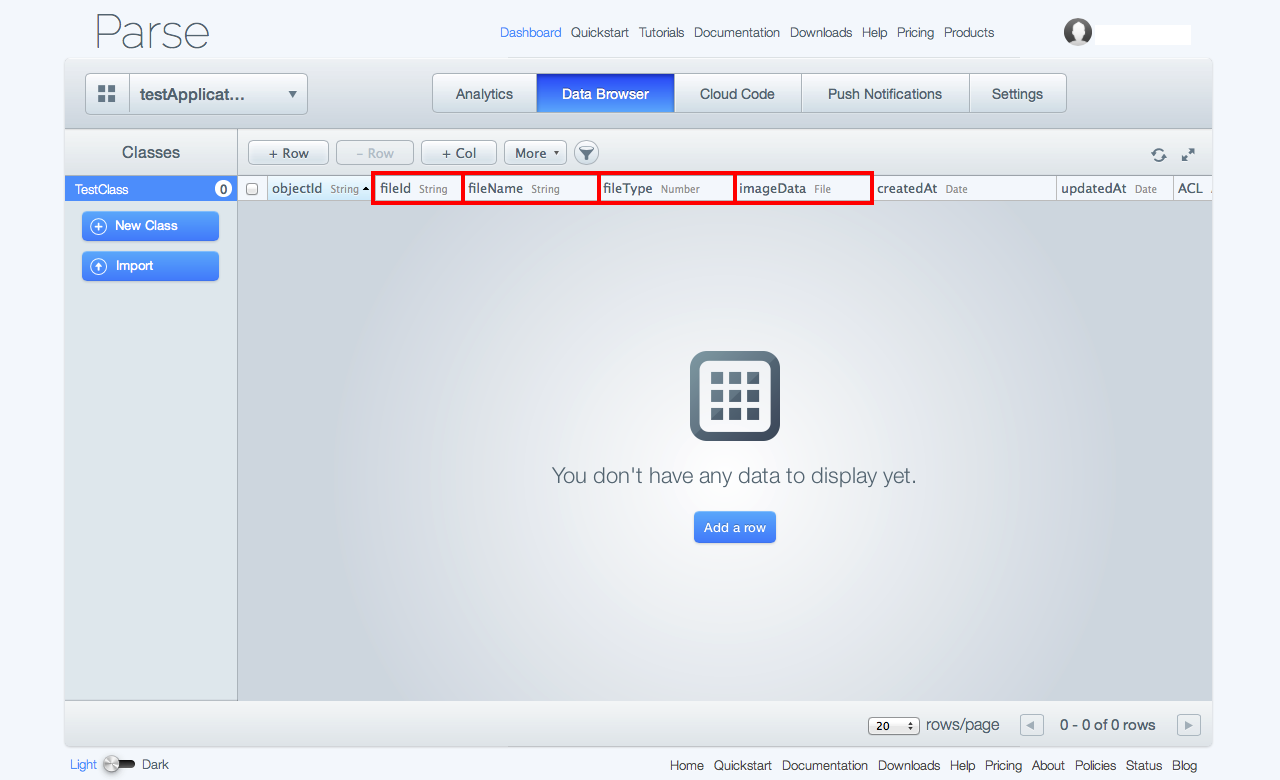
Task: Open the footer Policies link
Action: [1095, 765]
